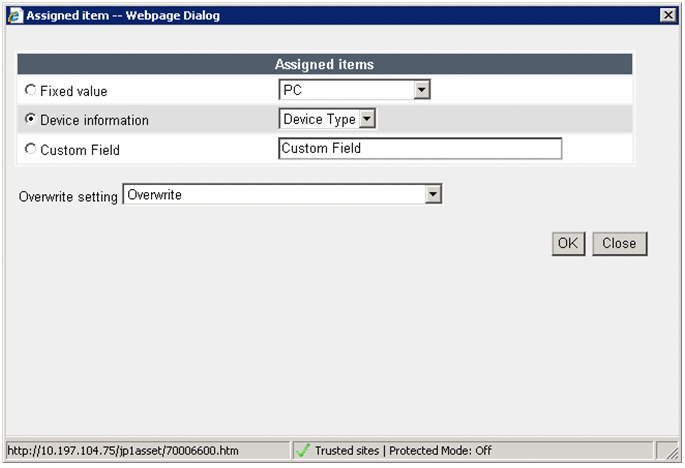This screenshot has width=685, height=468.
Task: Click the Close button next to OK
Action: tap(619, 243)
